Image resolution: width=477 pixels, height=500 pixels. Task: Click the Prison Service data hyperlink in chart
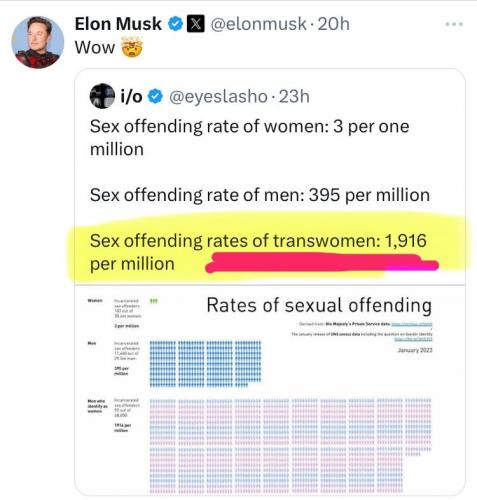(412, 324)
